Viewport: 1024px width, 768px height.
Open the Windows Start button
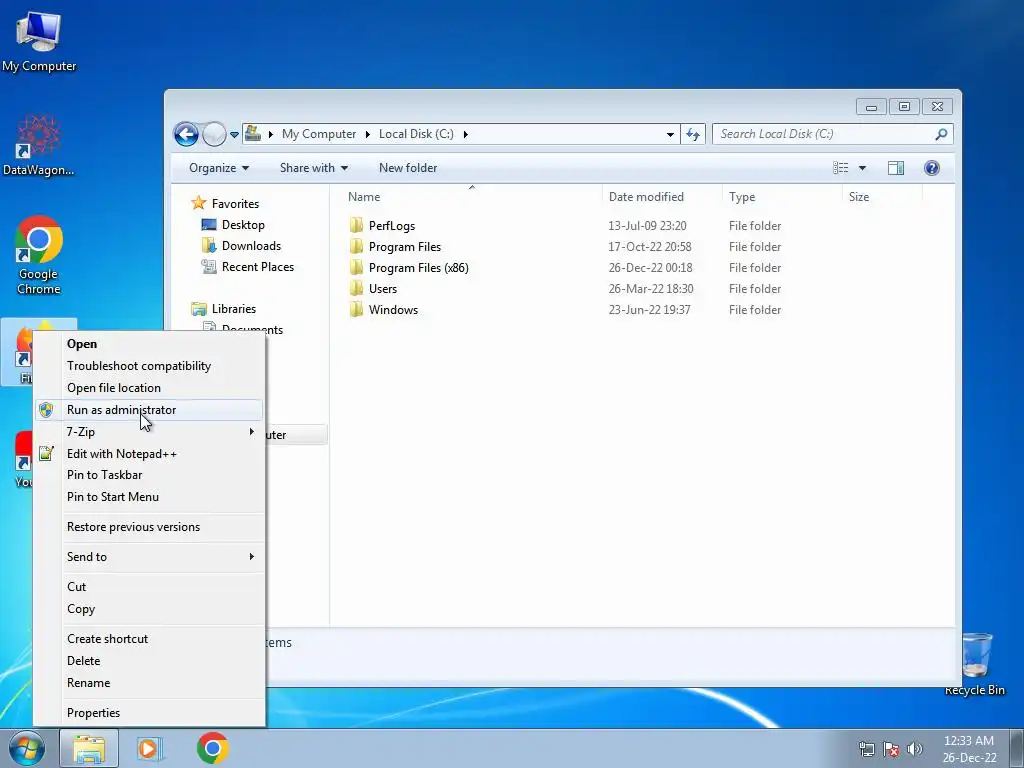[x=27, y=748]
